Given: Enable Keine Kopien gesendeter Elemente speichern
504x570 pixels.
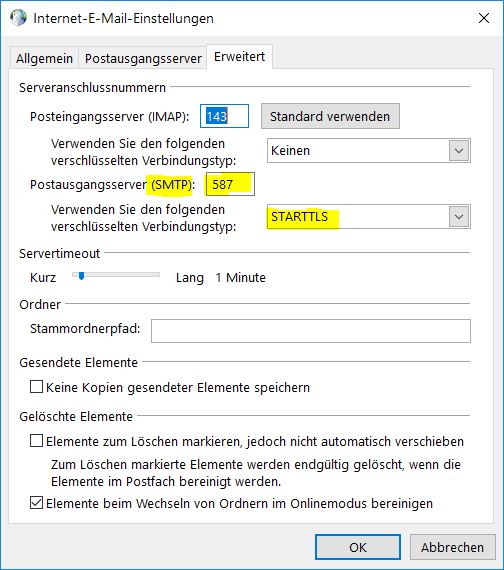Looking at the screenshot, I should [x=36, y=387].
